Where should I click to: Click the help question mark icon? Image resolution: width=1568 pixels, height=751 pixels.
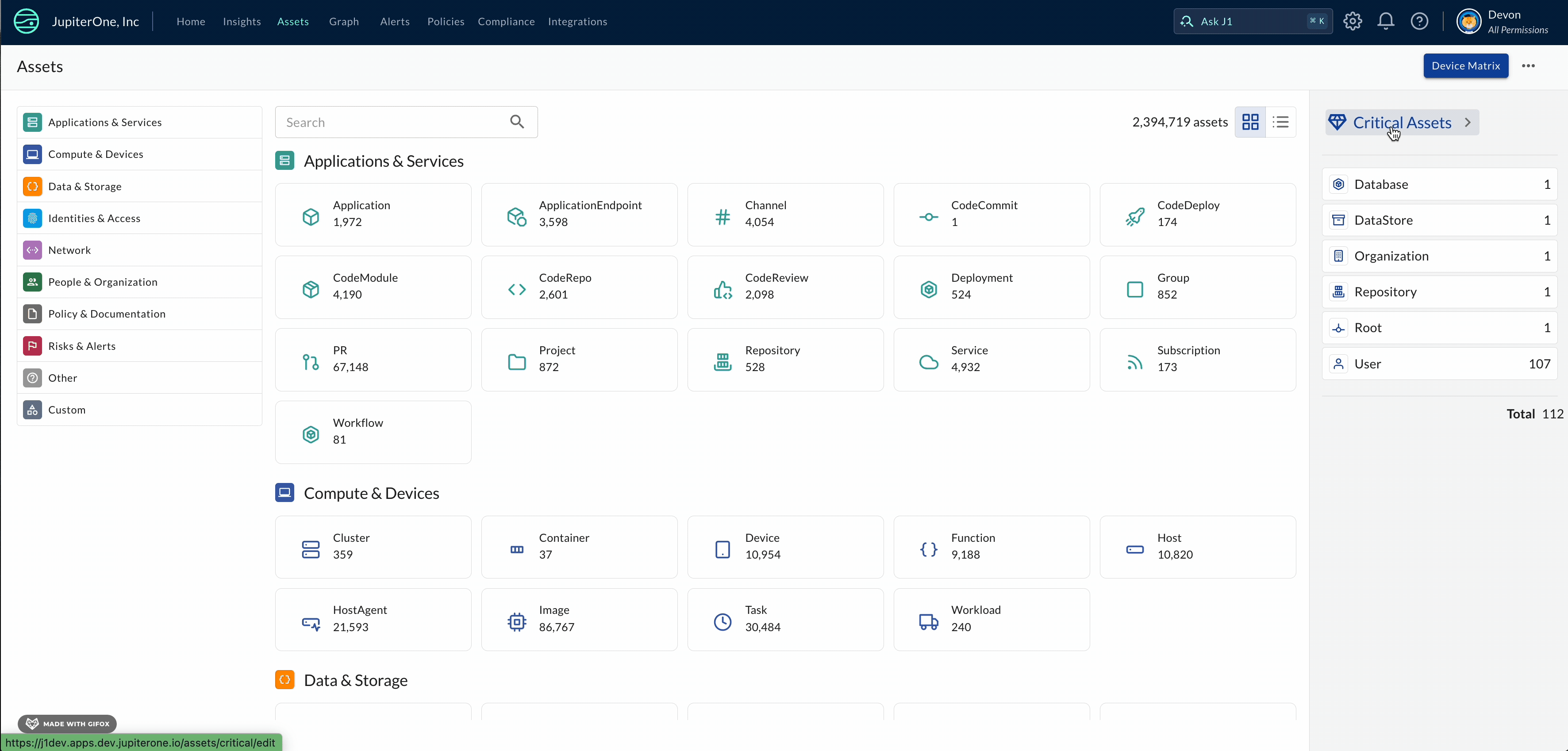pyautogui.click(x=1419, y=21)
